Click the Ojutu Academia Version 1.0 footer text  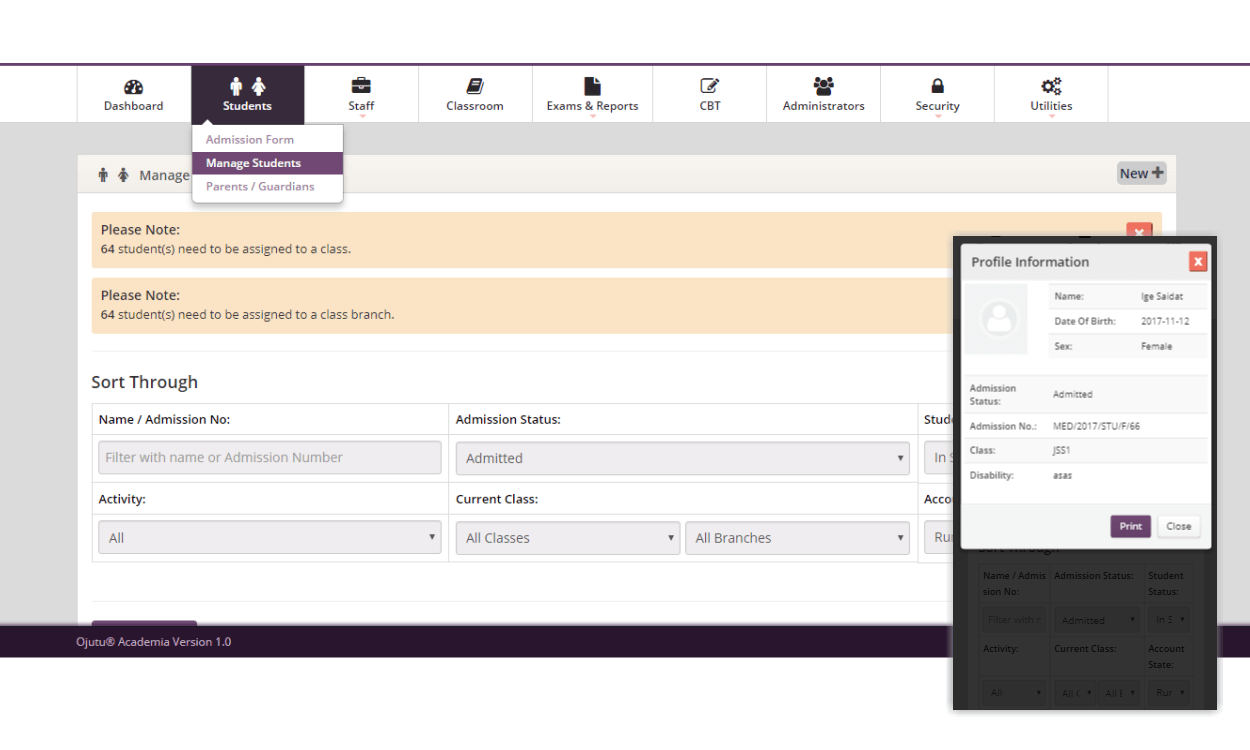tap(154, 642)
